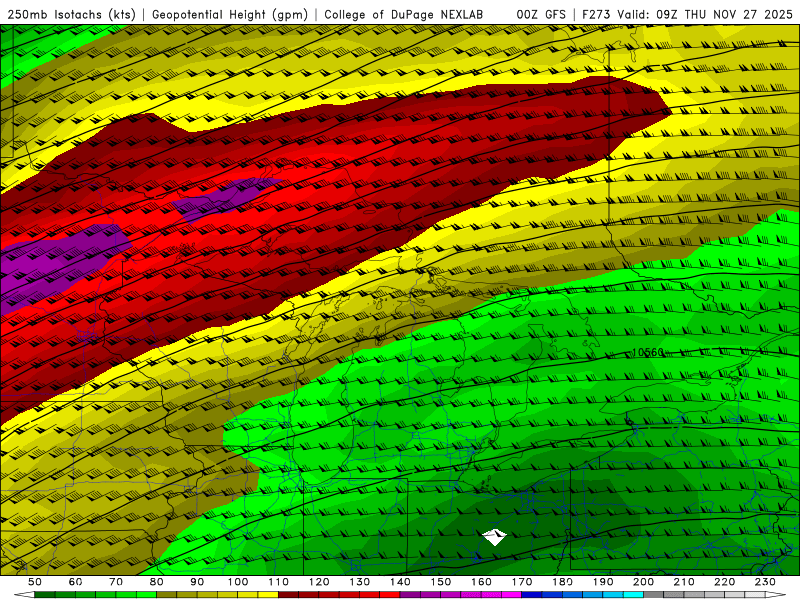Click the 'F273' forecast hour text
The width and height of the screenshot is (800, 600).
pos(597,14)
